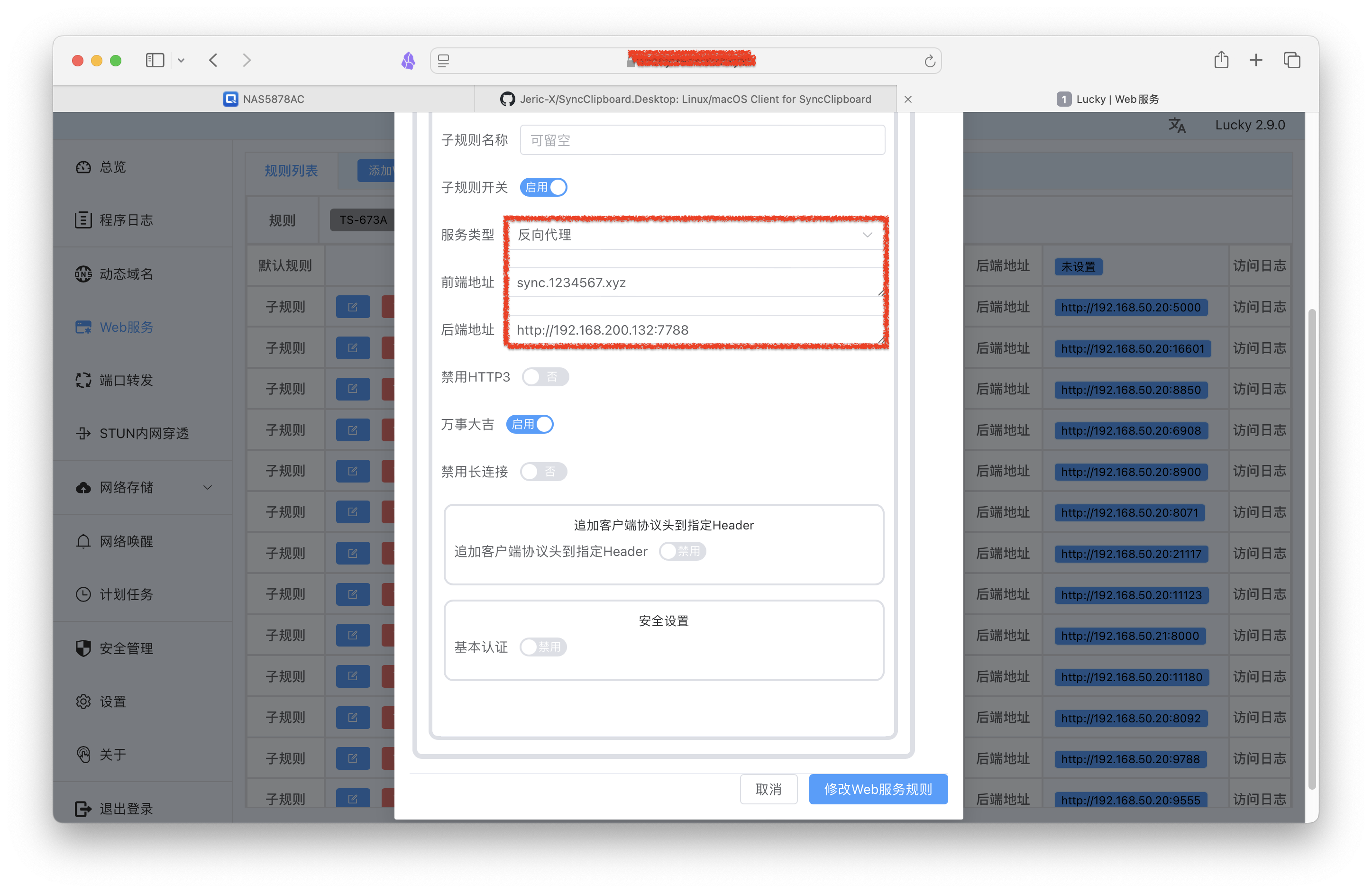
Task: Switch to Lucky | Web服务 tab
Action: pos(1107,99)
